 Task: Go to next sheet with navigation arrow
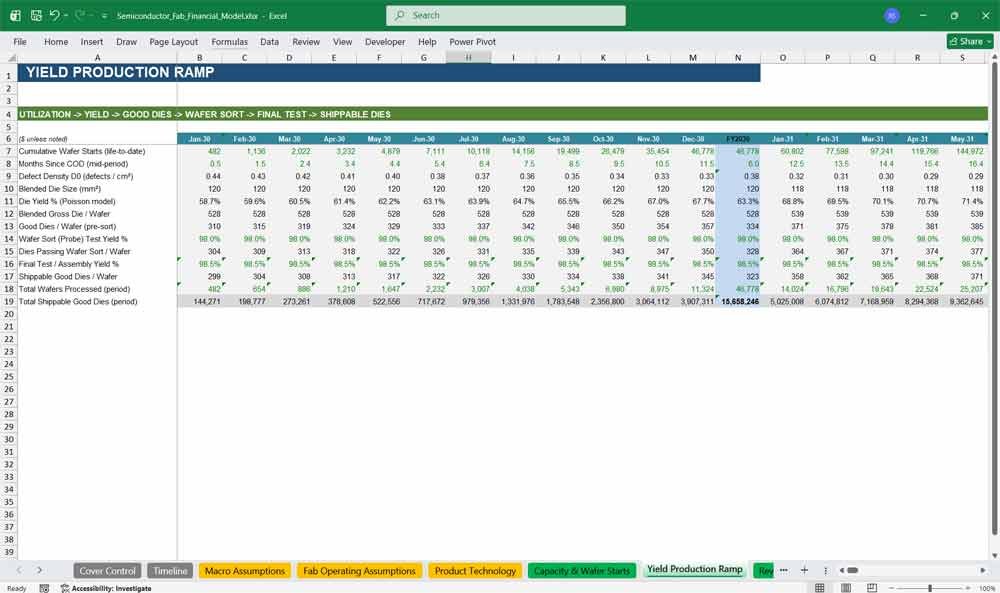[40, 570]
